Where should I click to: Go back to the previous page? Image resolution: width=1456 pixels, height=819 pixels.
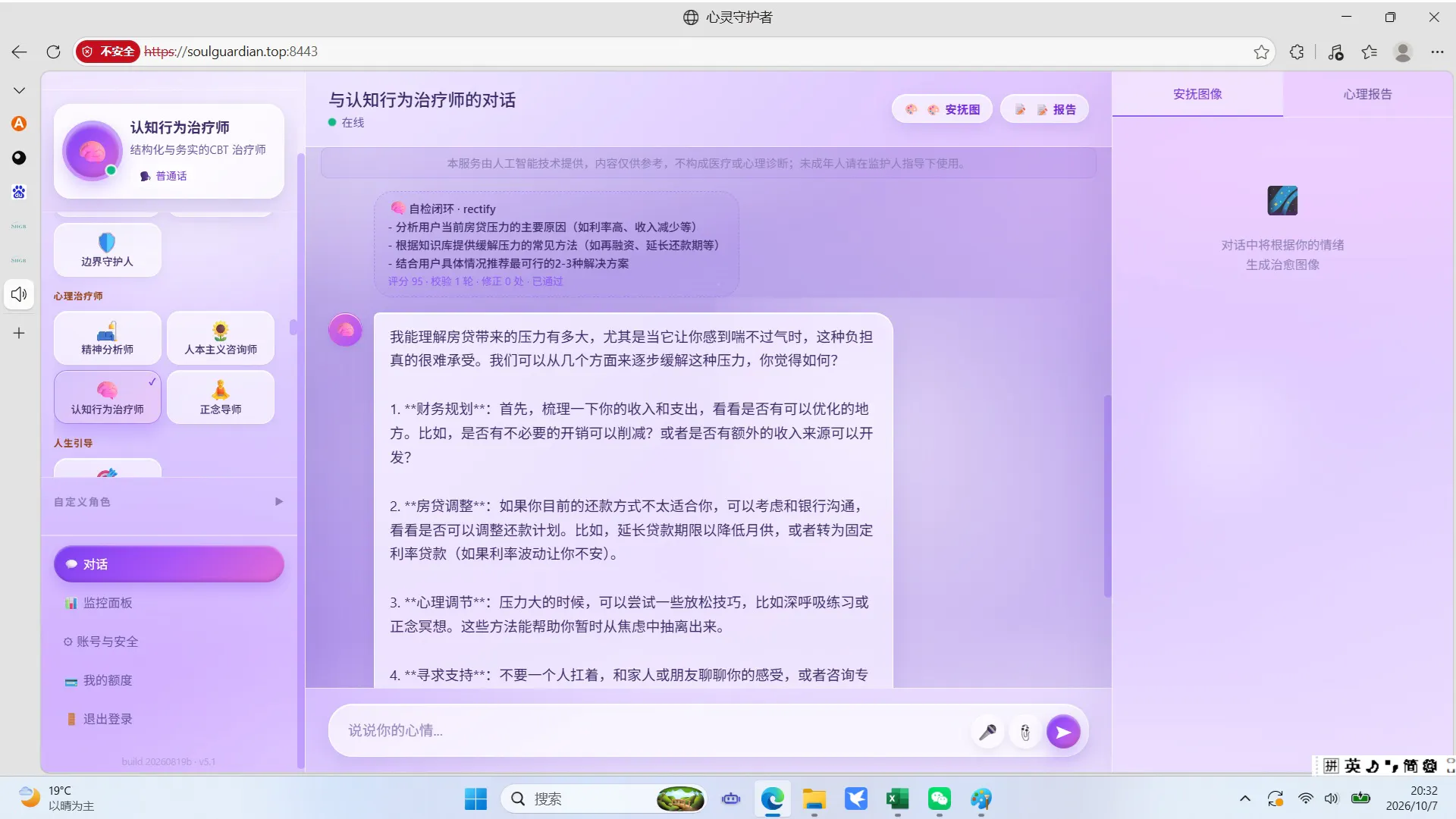pyautogui.click(x=19, y=52)
